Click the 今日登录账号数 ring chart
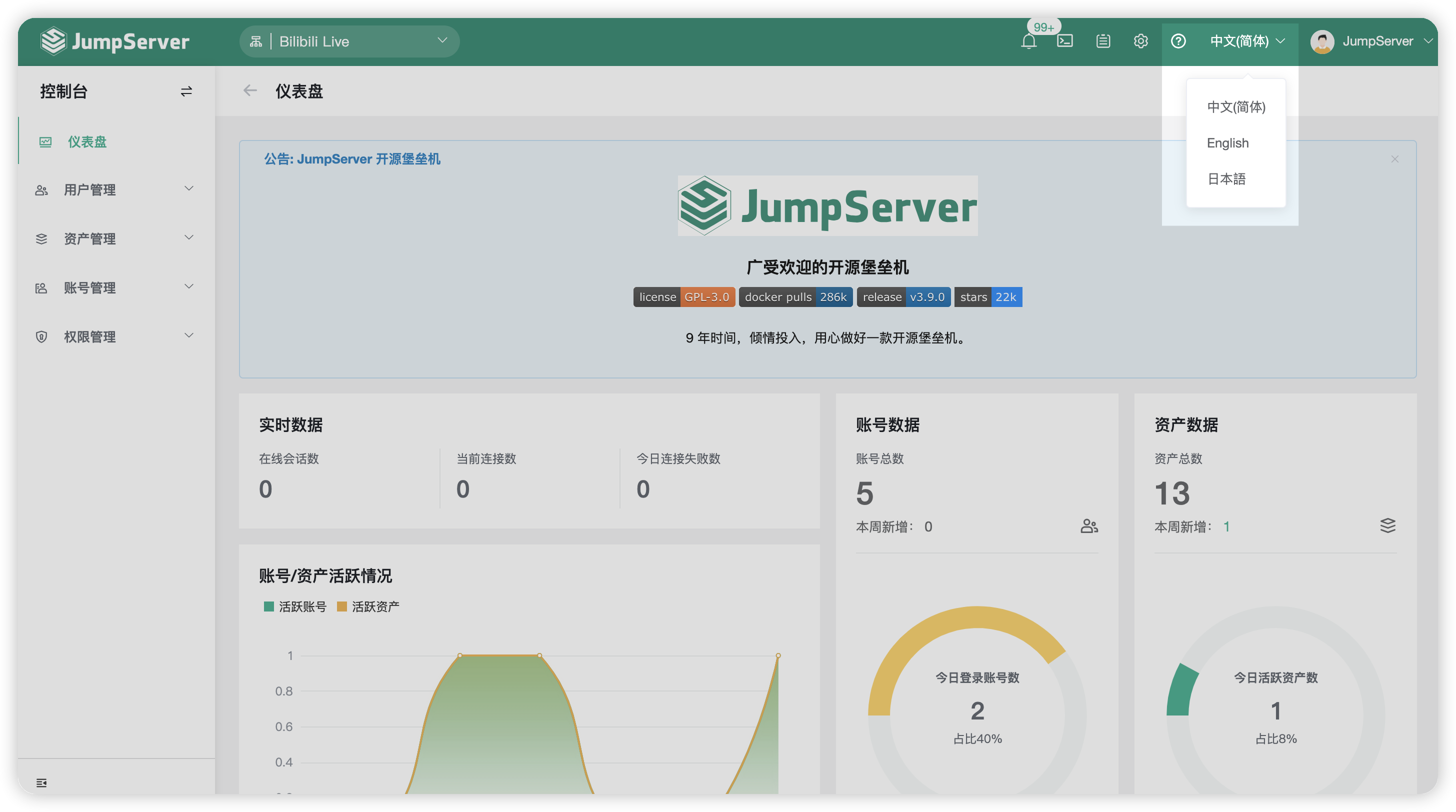Screen dimensions: 1456x812 coord(977,700)
